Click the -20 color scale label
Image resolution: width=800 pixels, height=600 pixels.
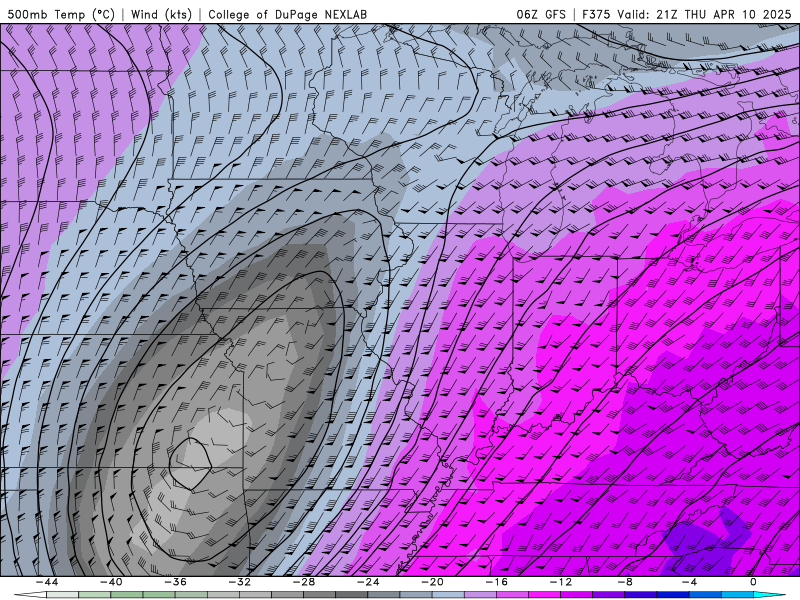[432, 582]
